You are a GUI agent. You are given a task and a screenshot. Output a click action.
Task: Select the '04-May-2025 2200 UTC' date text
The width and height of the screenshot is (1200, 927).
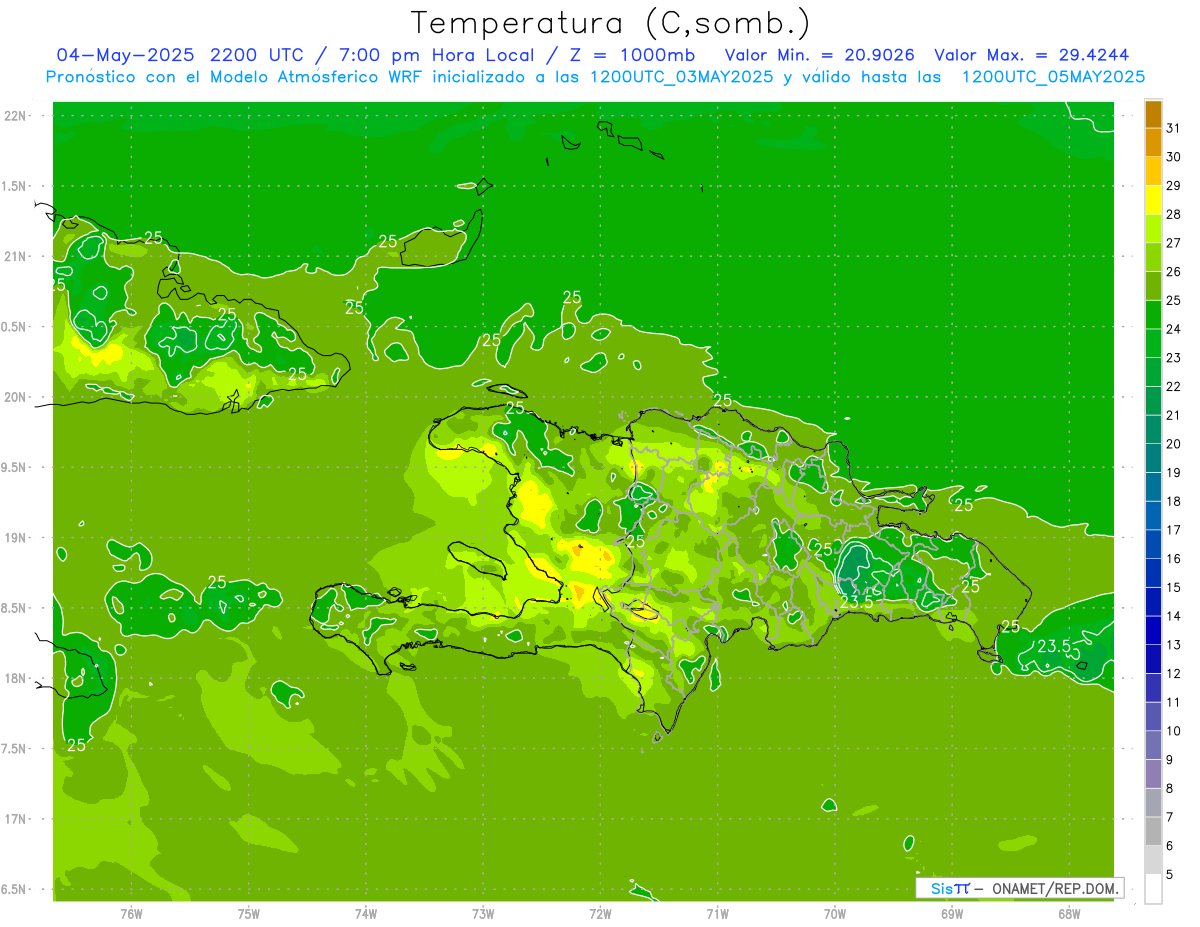(x=178, y=55)
